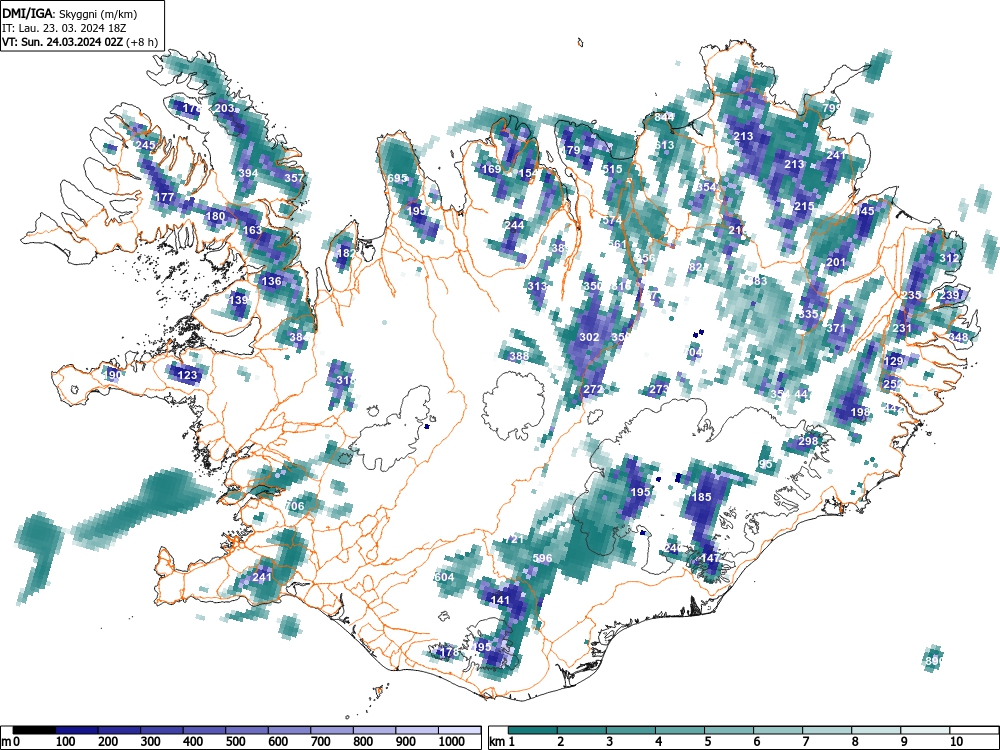Click the '272' visibility value on the map

click(593, 389)
